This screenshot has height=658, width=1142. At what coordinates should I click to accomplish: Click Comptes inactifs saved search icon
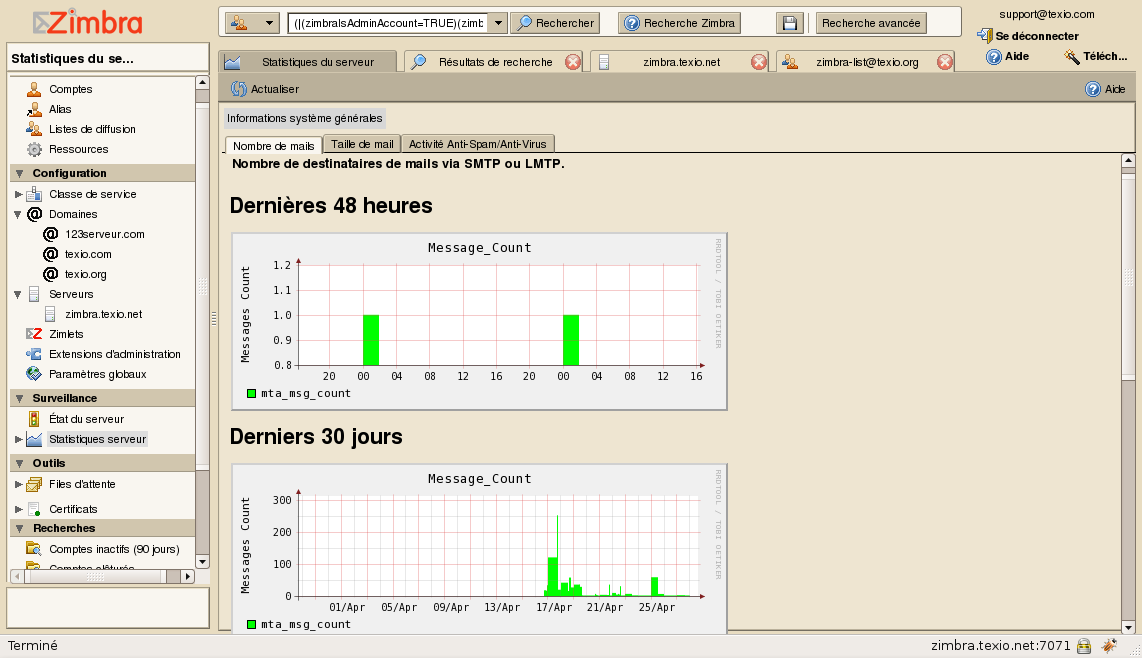click(x=34, y=549)
